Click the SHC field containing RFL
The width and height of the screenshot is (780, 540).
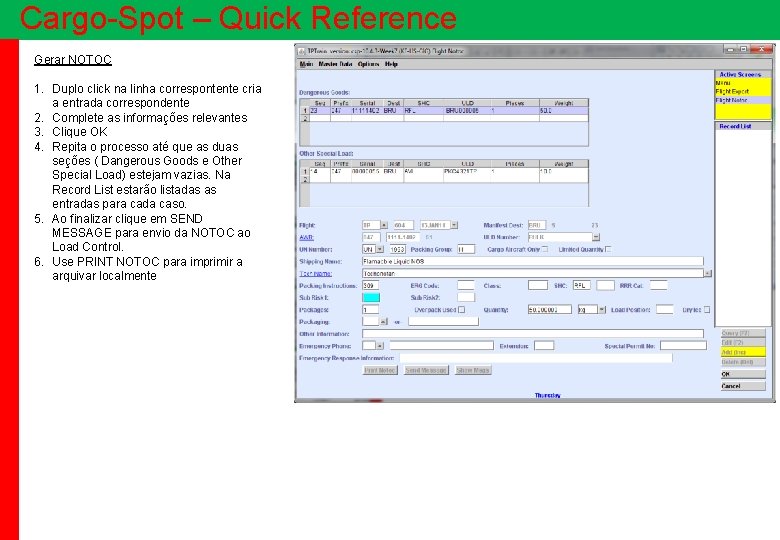[x=582, y=285]
